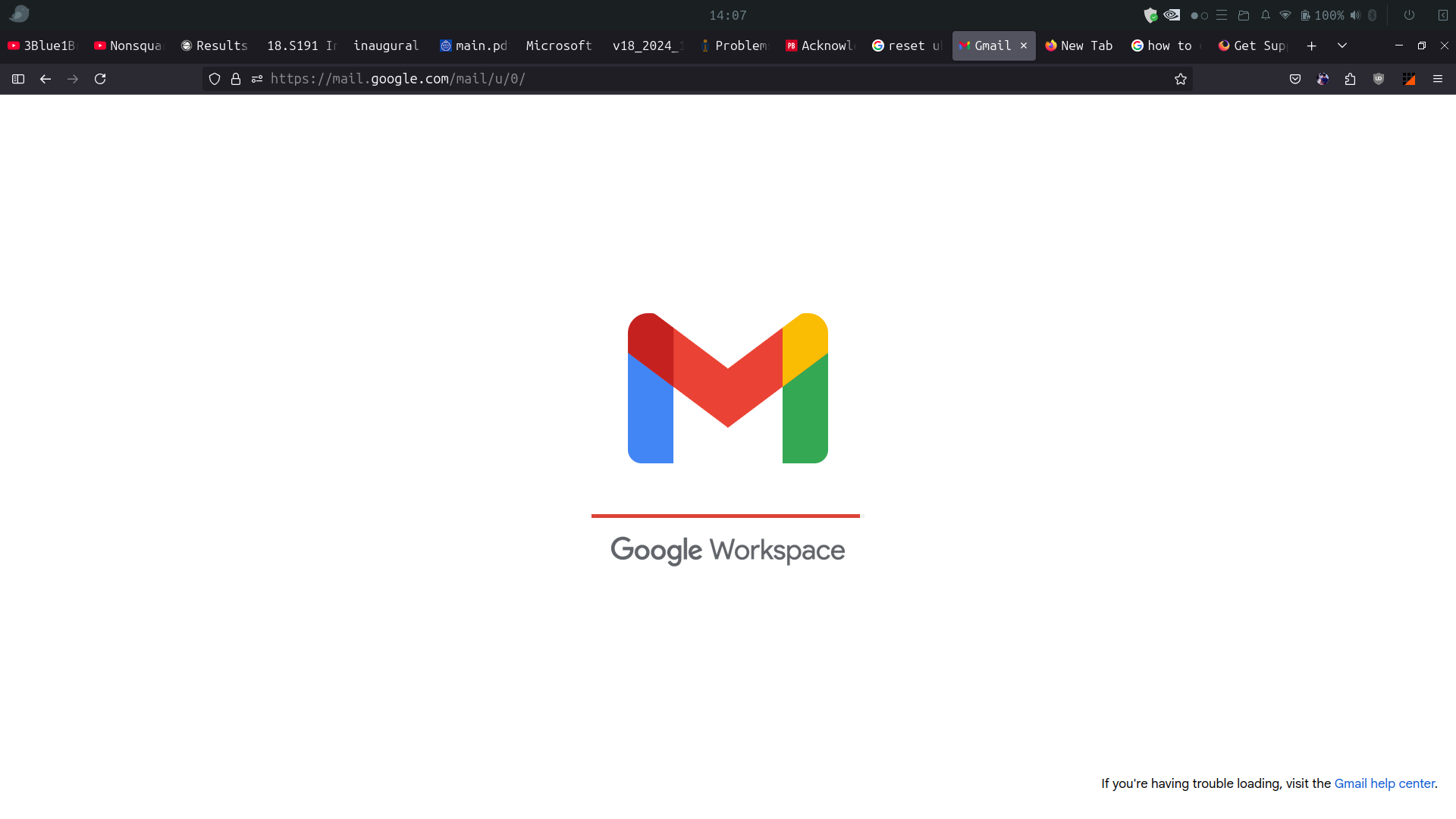Go back one page
The image size is (1456, 819).
click(45, 79)
